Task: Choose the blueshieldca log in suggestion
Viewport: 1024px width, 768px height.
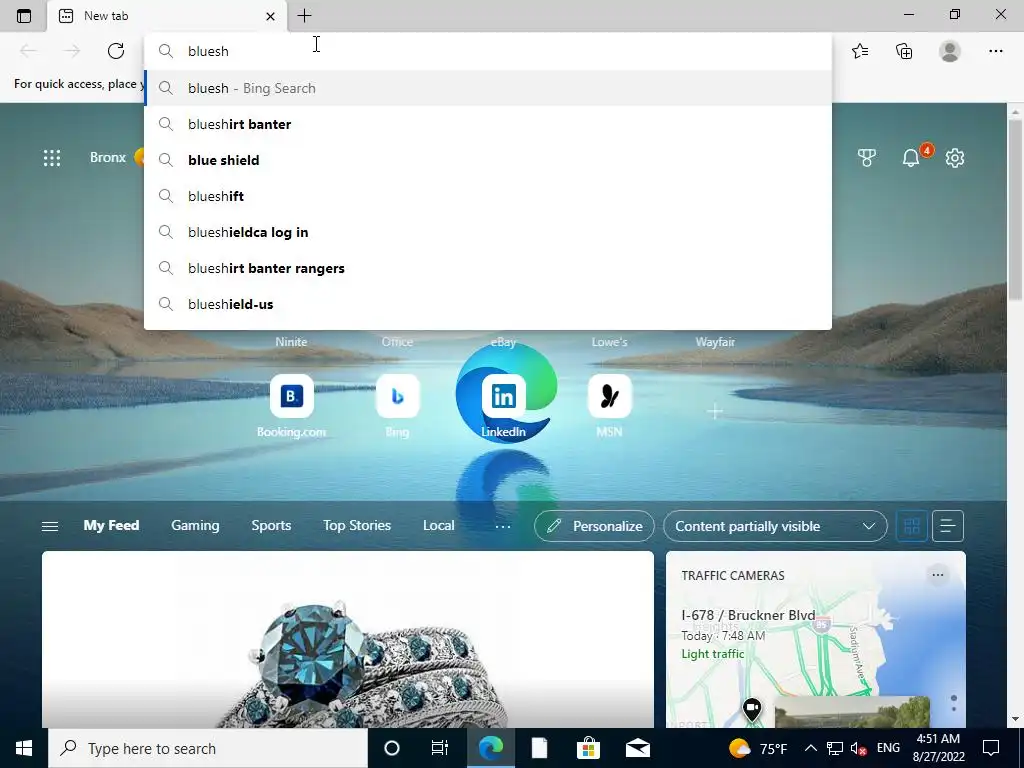Action: (488, 232)
